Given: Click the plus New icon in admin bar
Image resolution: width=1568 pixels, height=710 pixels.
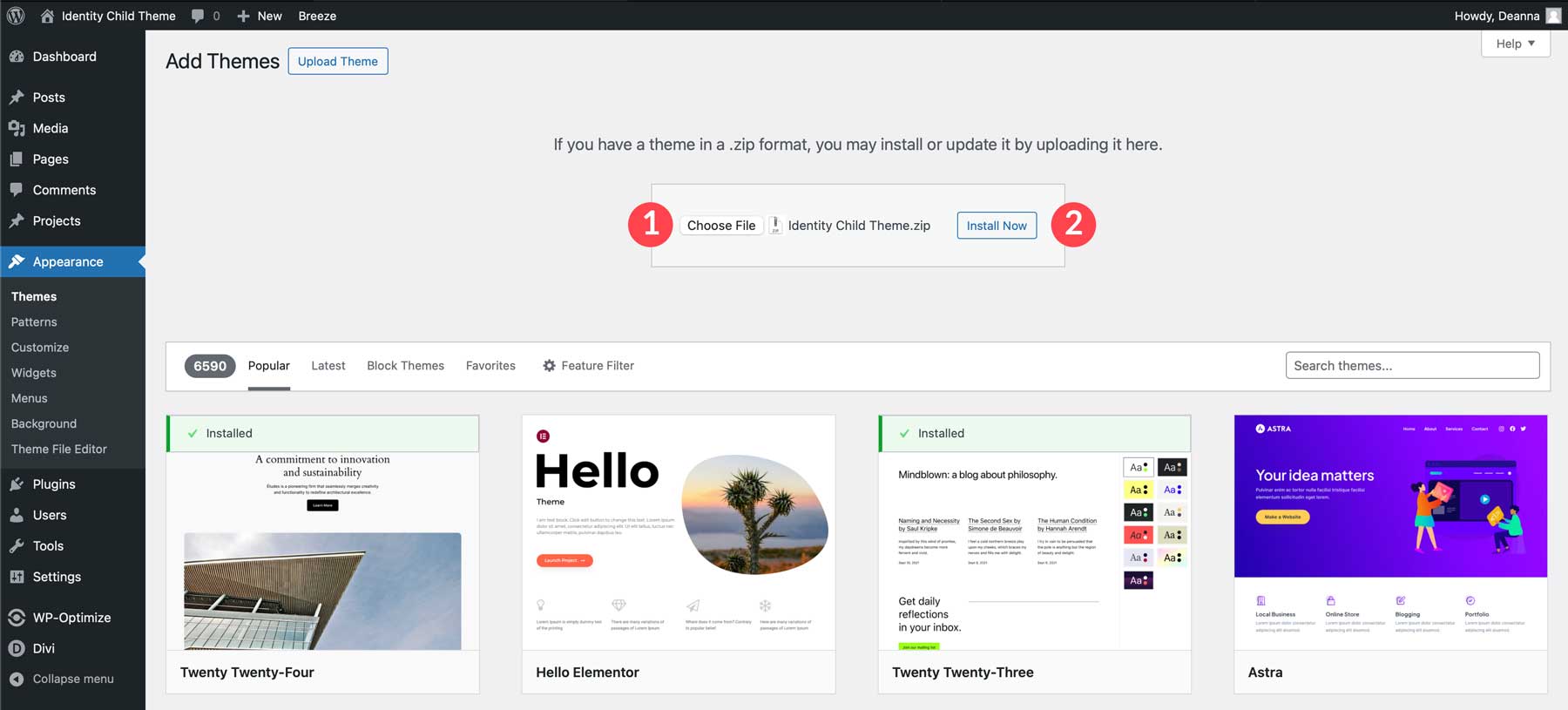Looking at the screenshot, I should [x=244, y=16].
